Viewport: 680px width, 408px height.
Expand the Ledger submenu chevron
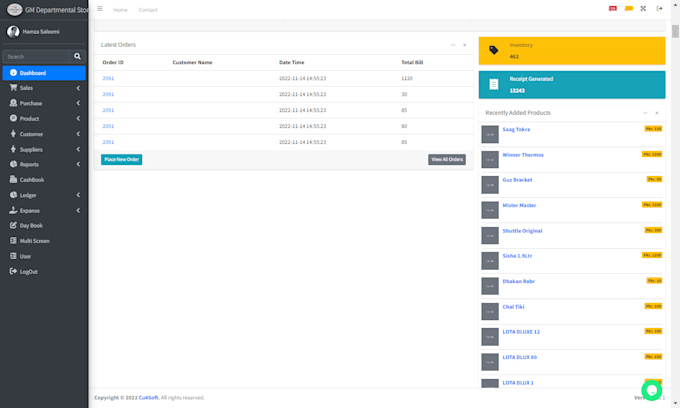78,195
